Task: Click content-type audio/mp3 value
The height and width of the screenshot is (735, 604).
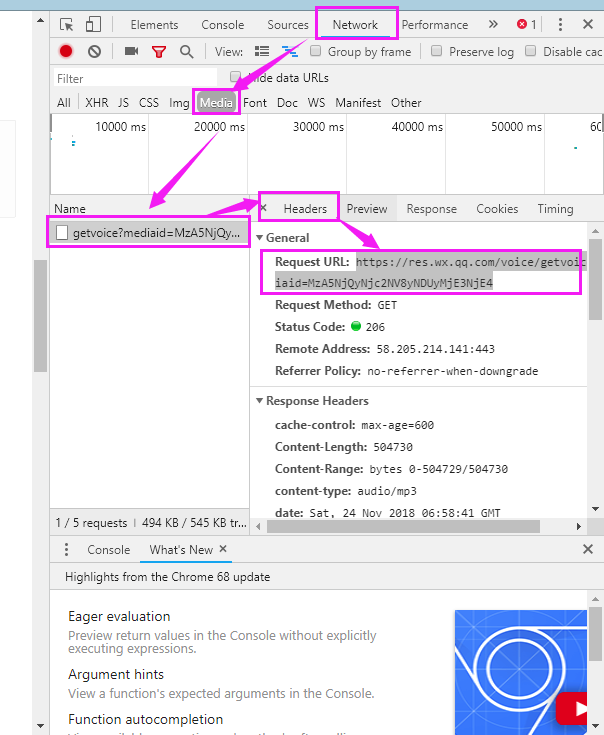Action: tap(387, 491)
